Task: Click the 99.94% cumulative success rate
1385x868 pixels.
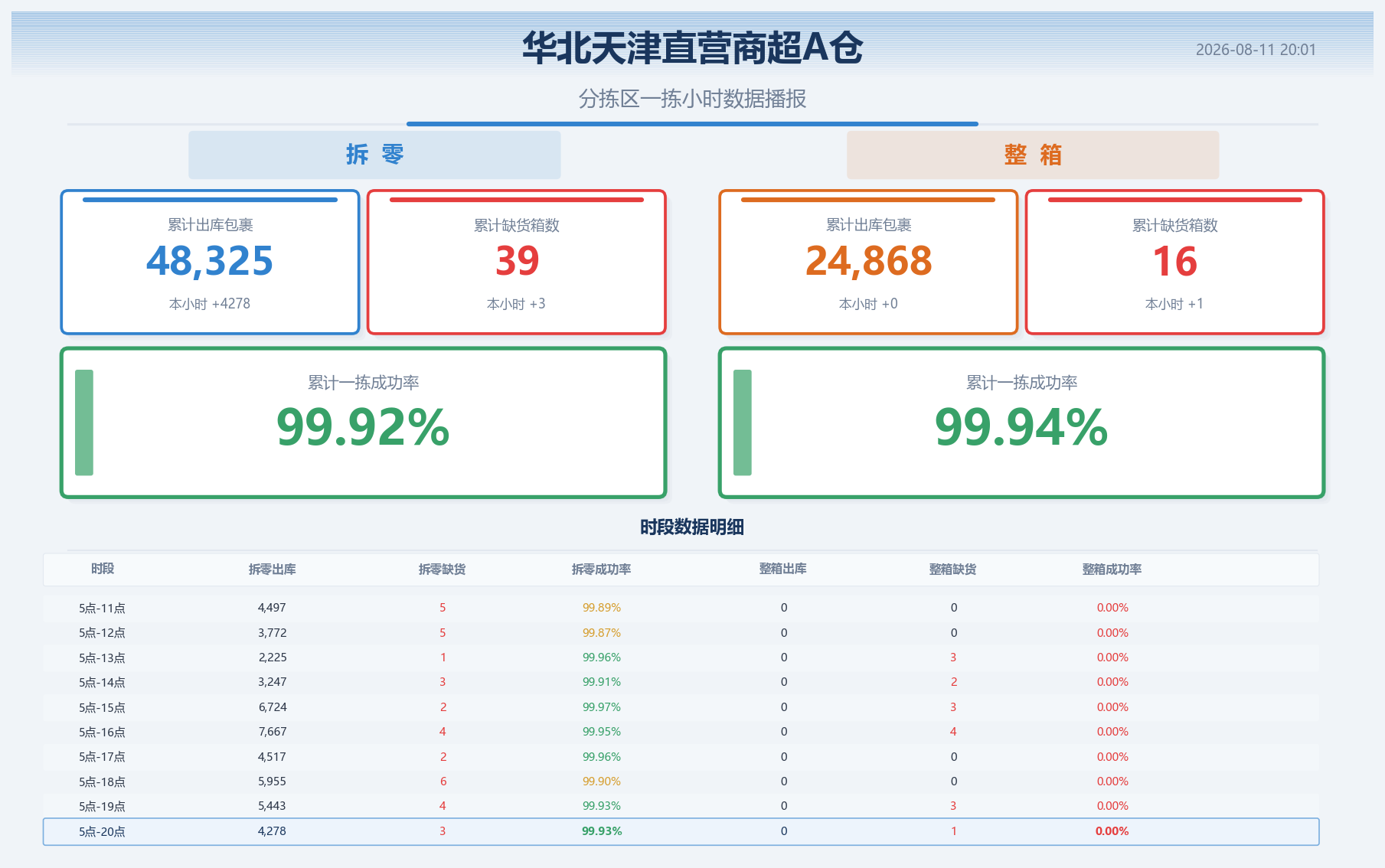Action: [x=1021, y=427]
